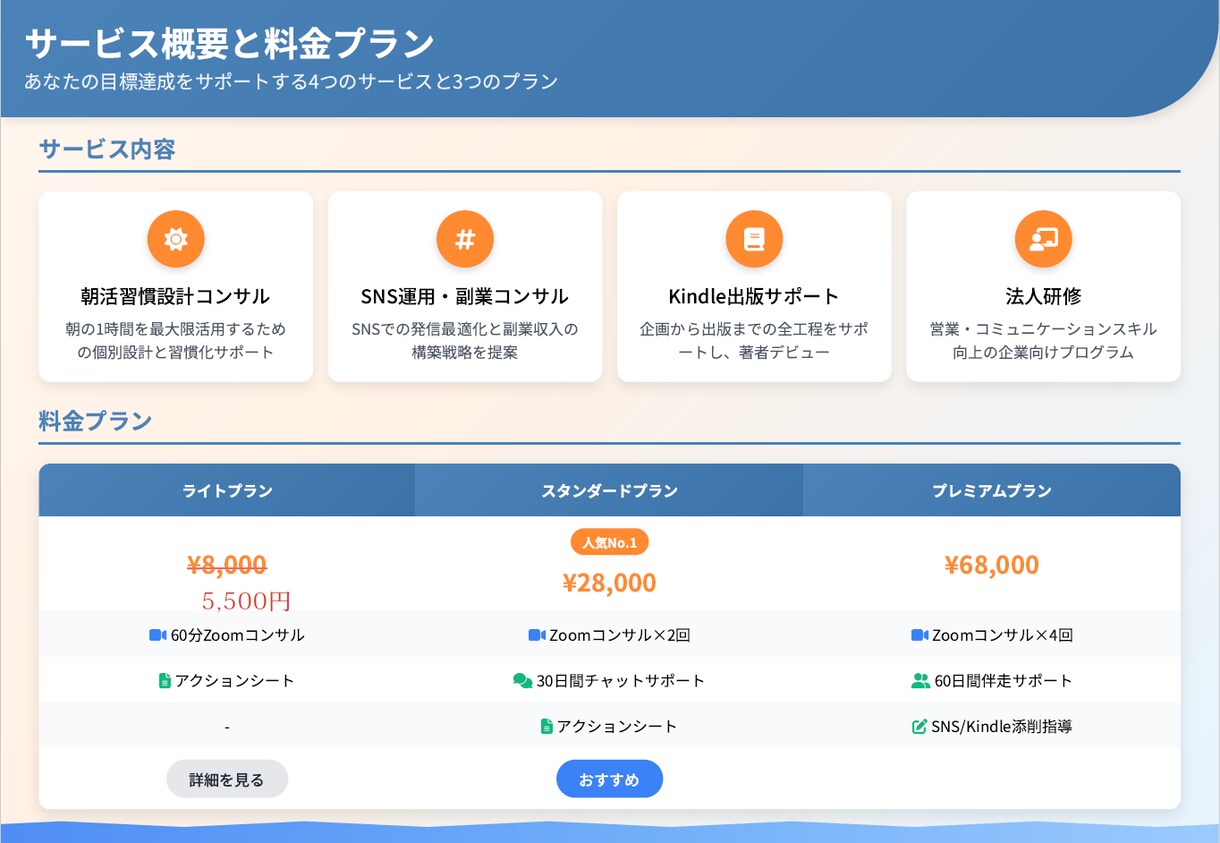Click document icon in ライトプラン アクションシート row
1220x843 pixels.
click(x=165, y=681)
